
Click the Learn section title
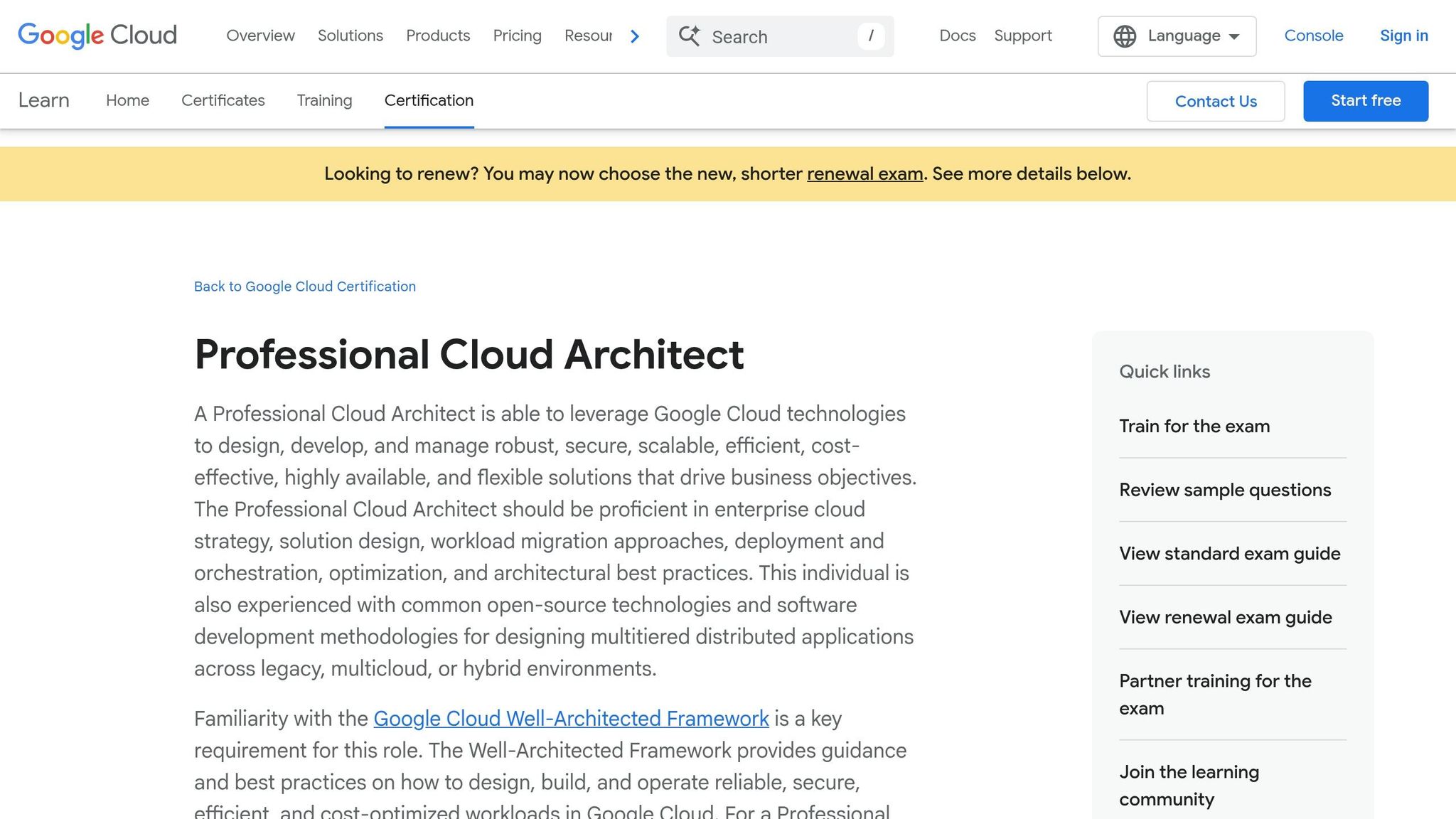pyautogui.click(x=44, y=100)
